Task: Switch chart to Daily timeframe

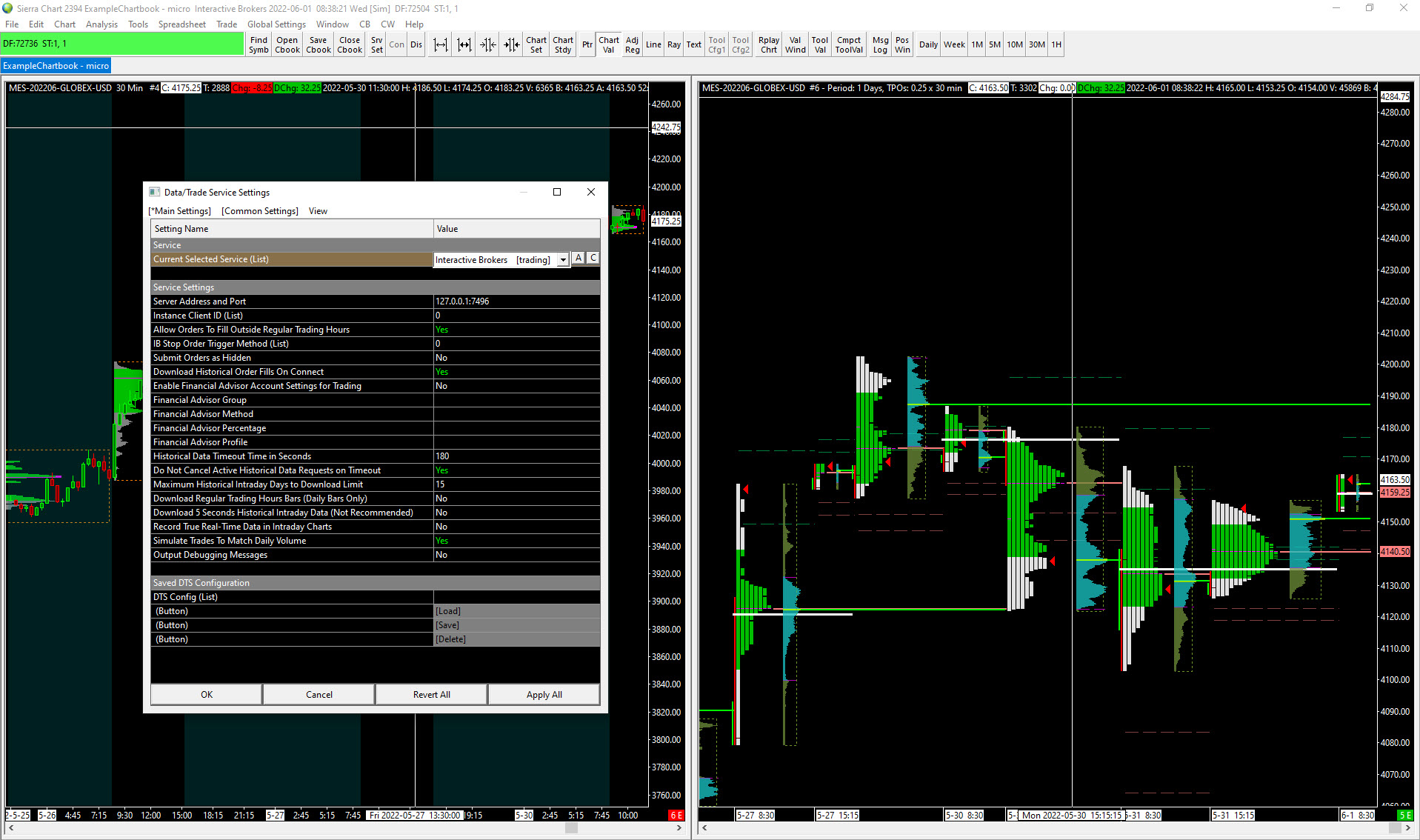Action: [928, 45]
